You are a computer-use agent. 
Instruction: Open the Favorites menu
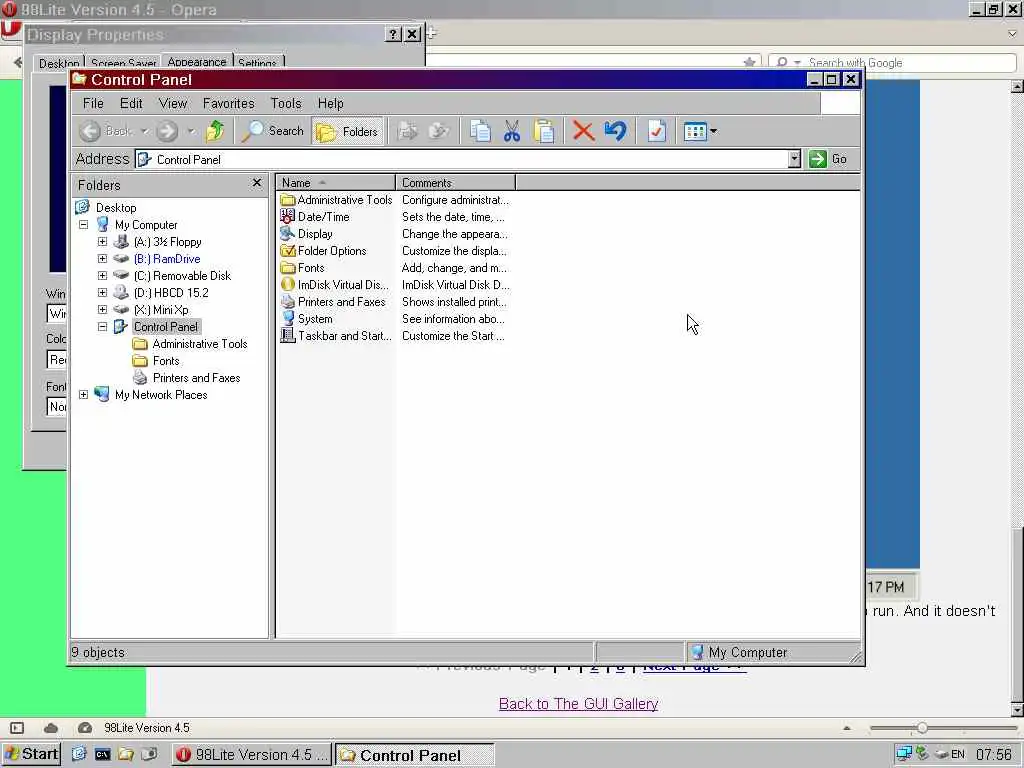tap(229, 103)
